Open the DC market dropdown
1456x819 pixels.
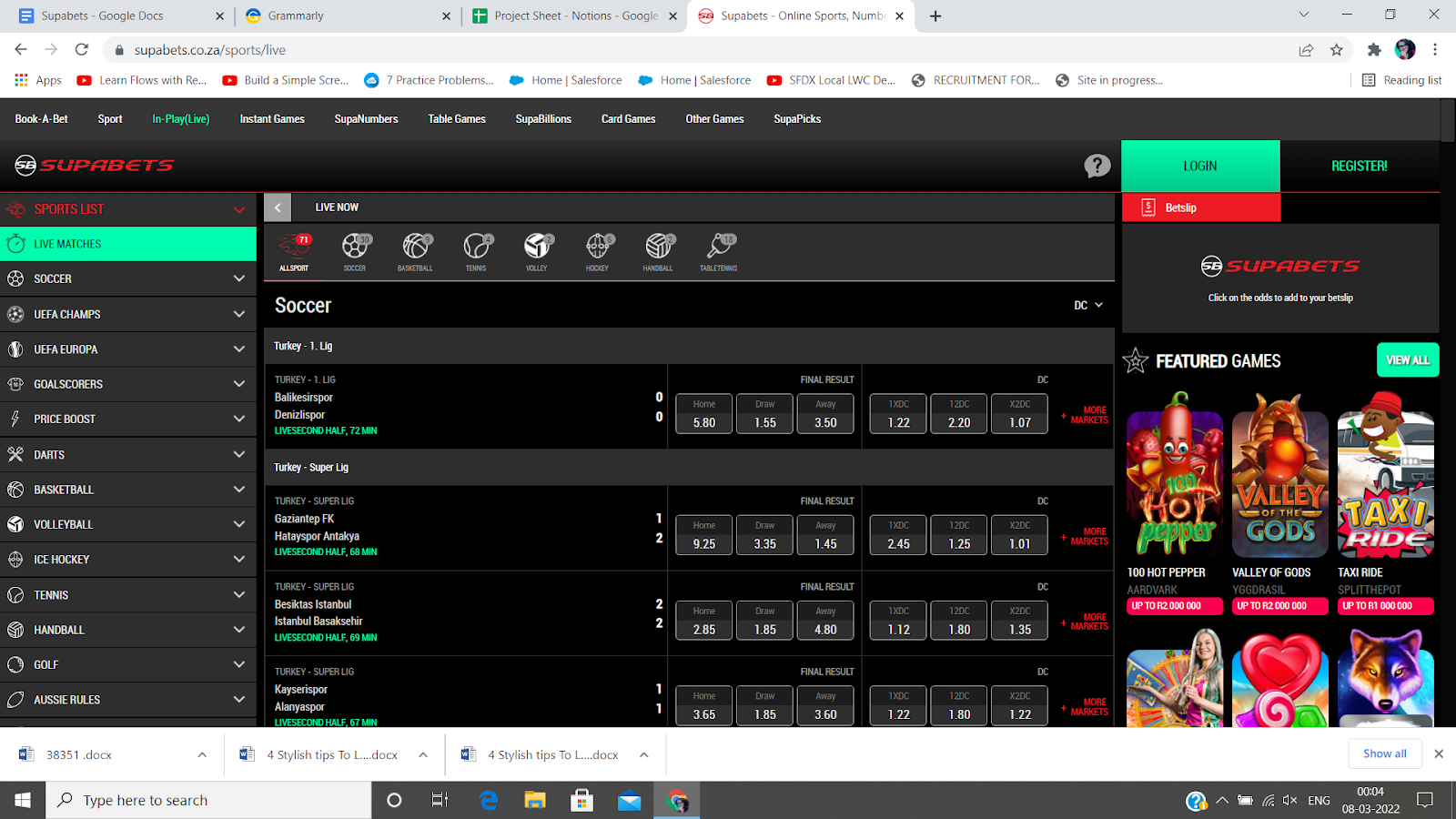(1087, 306)
